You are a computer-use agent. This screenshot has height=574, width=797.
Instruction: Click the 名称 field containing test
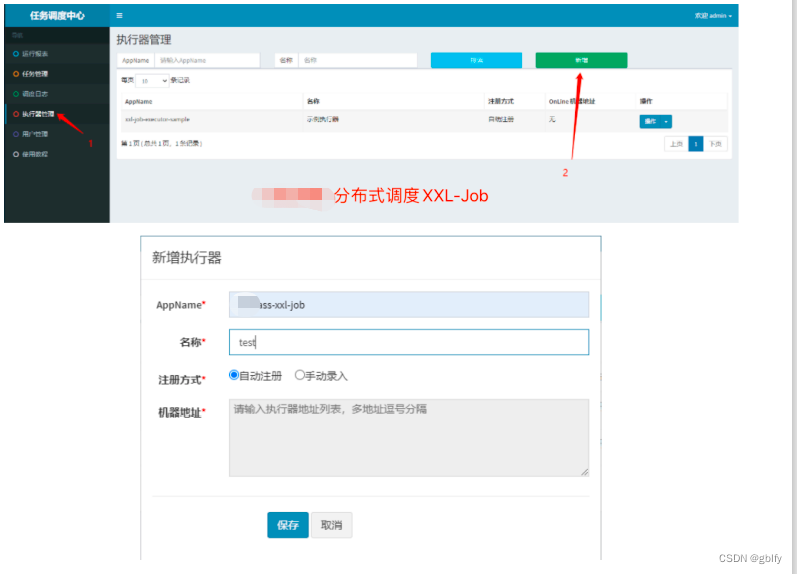tap(409, 342)
